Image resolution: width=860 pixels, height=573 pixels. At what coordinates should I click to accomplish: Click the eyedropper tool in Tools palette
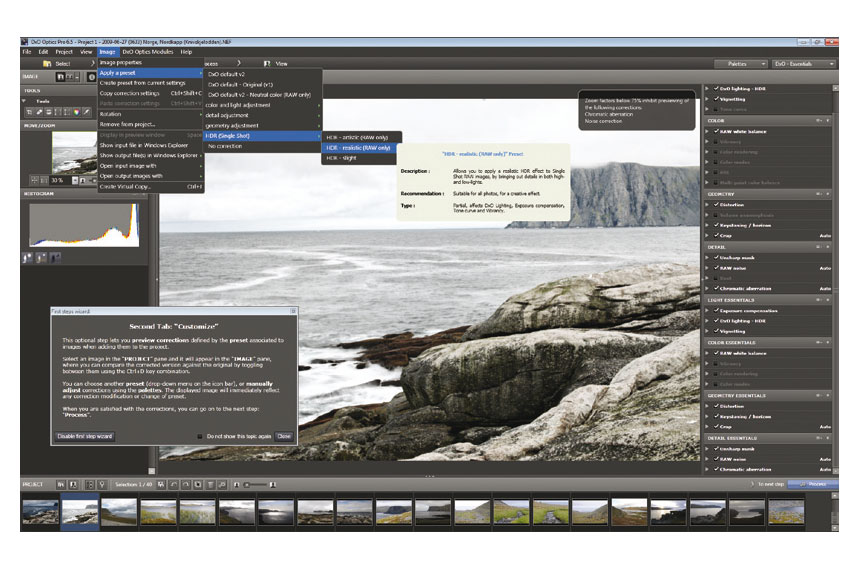coord(85,111)
